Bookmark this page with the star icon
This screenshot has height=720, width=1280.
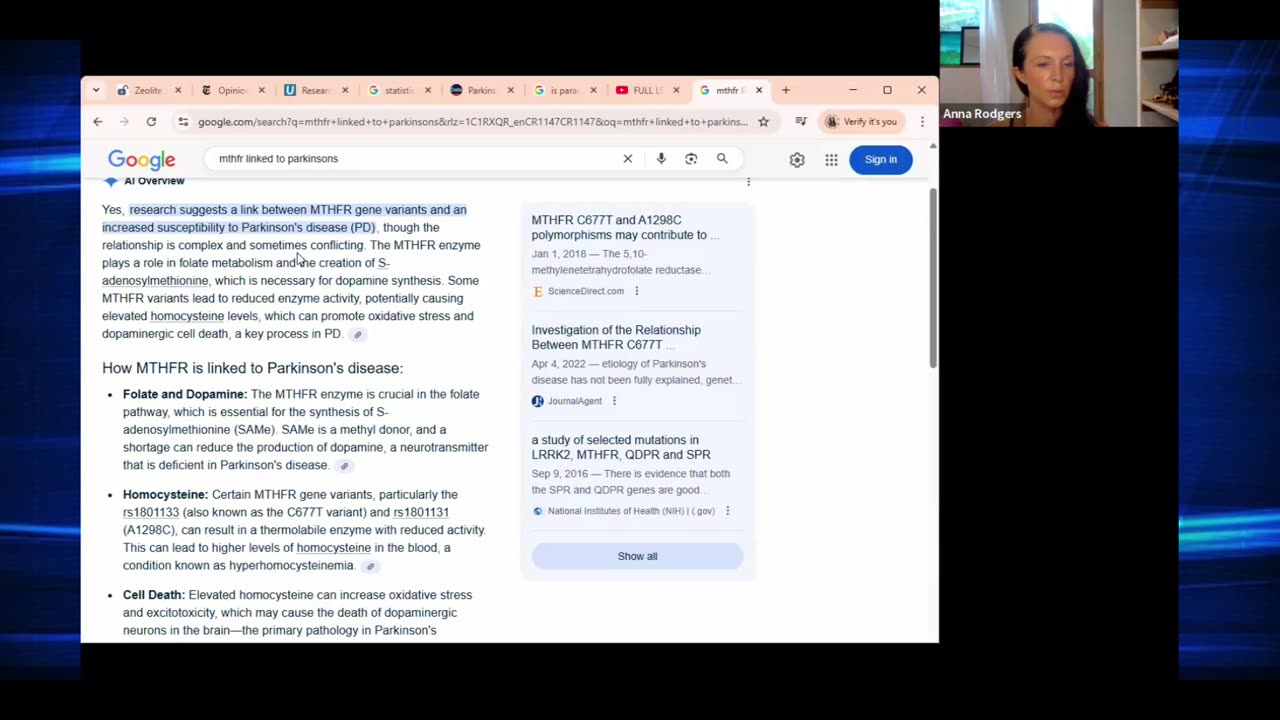[763, 122]
